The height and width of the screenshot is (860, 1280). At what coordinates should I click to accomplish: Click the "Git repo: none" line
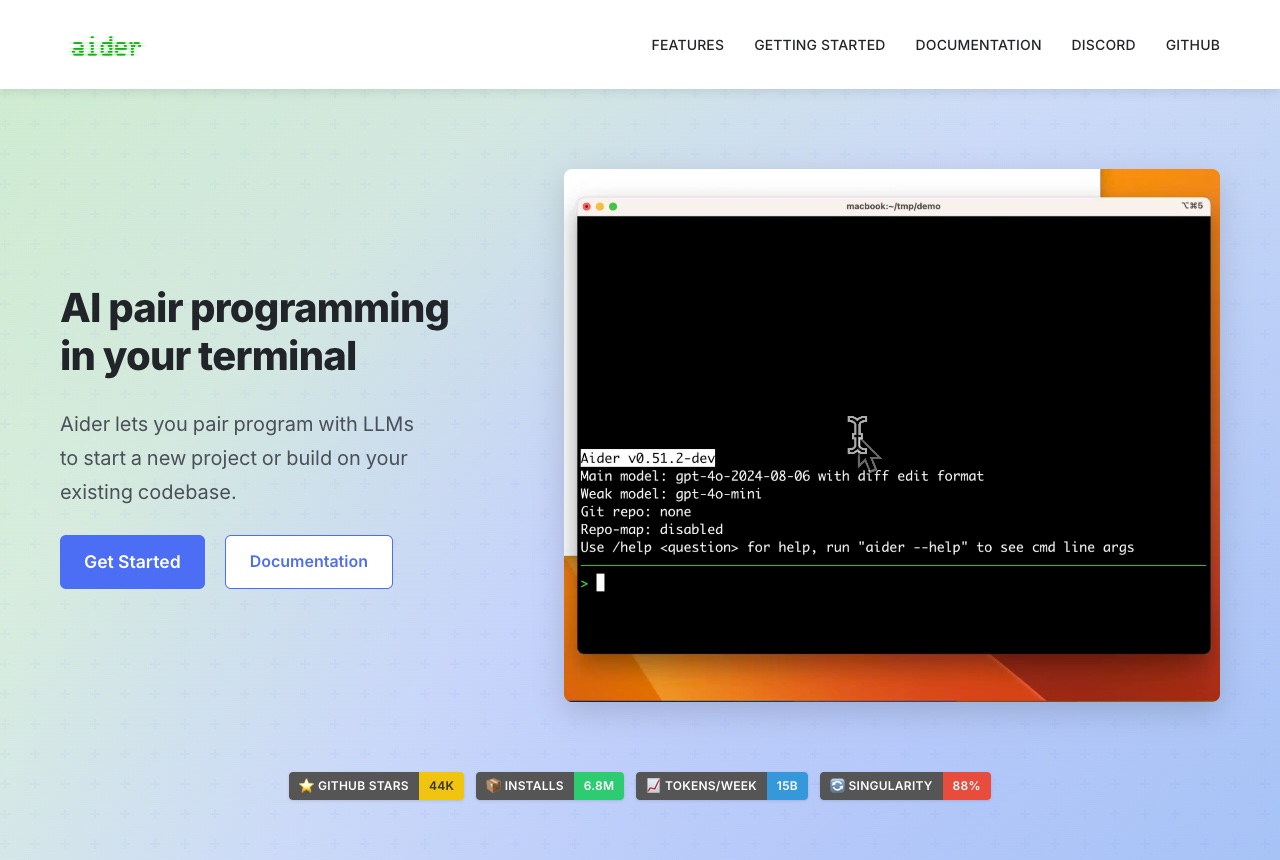pos(636,512)
